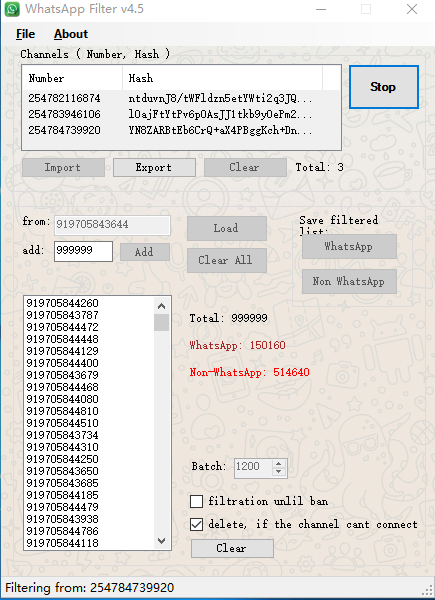Screen dimensions: 435x600
Task: Select number 919705844118 in list
Action: tap(62, 543)
